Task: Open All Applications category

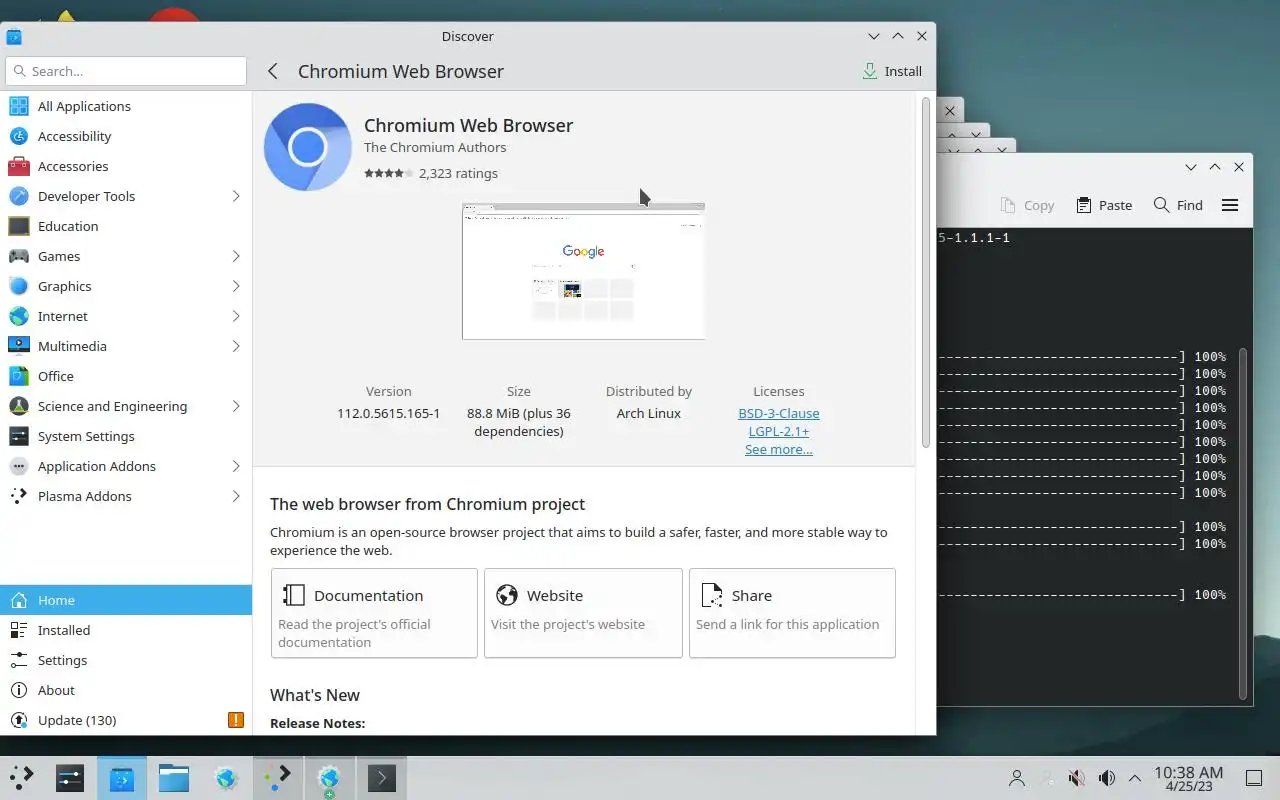Action: tap(126, 106)
